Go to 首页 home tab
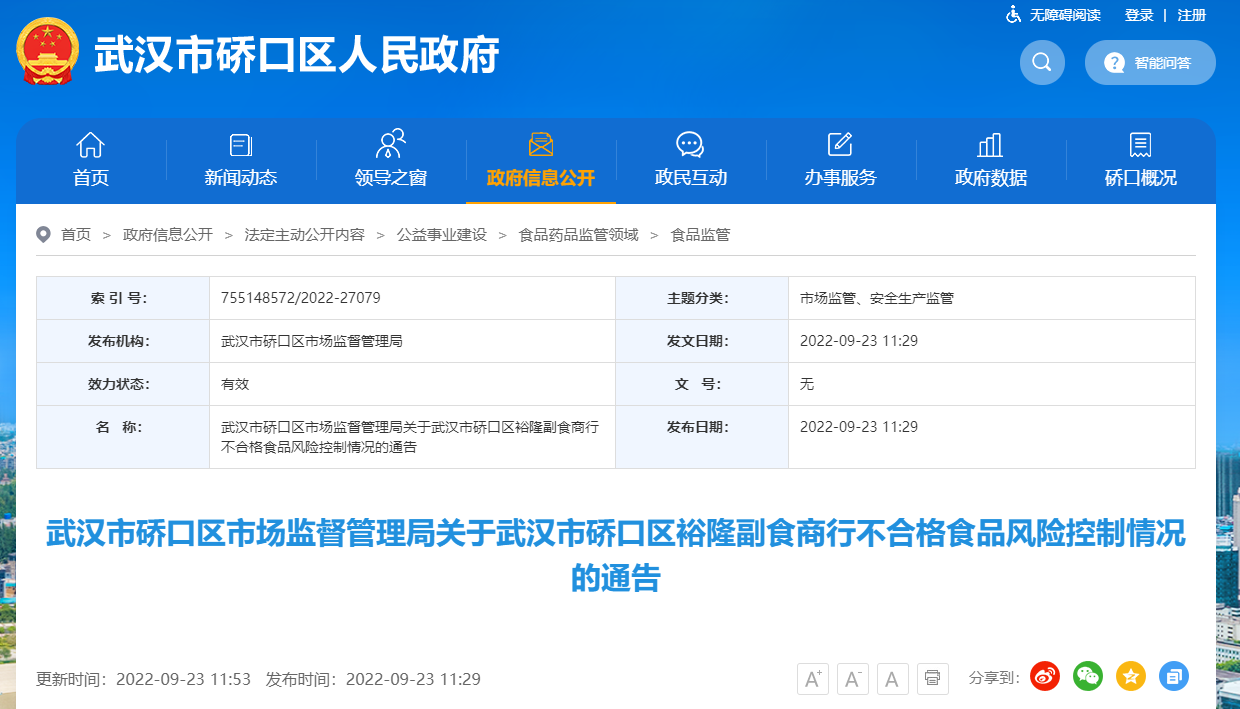Viewport: 1240px width, 709px height. (x=91, y=160)
